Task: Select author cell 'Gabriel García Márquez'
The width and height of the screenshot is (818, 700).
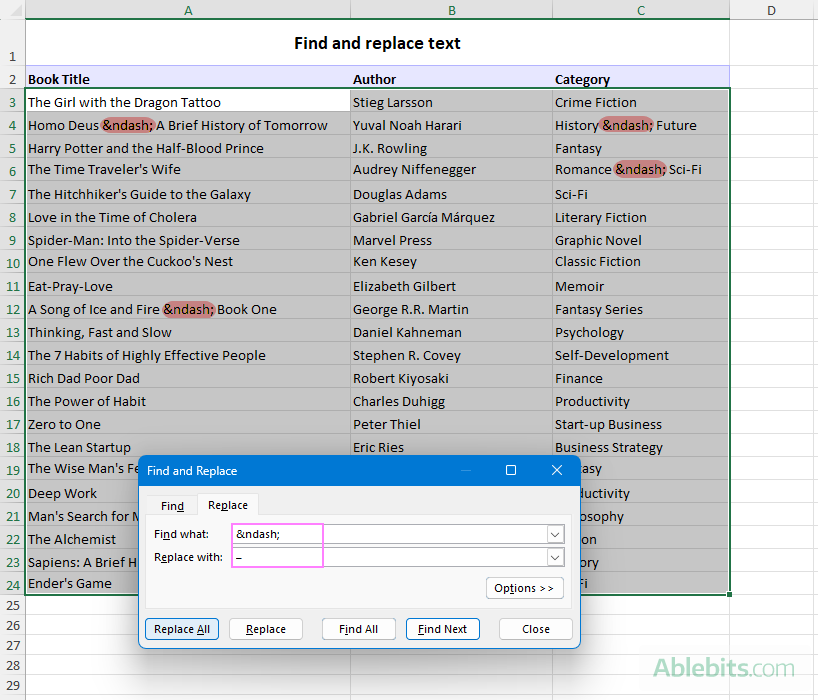Action: coord(452,216)
